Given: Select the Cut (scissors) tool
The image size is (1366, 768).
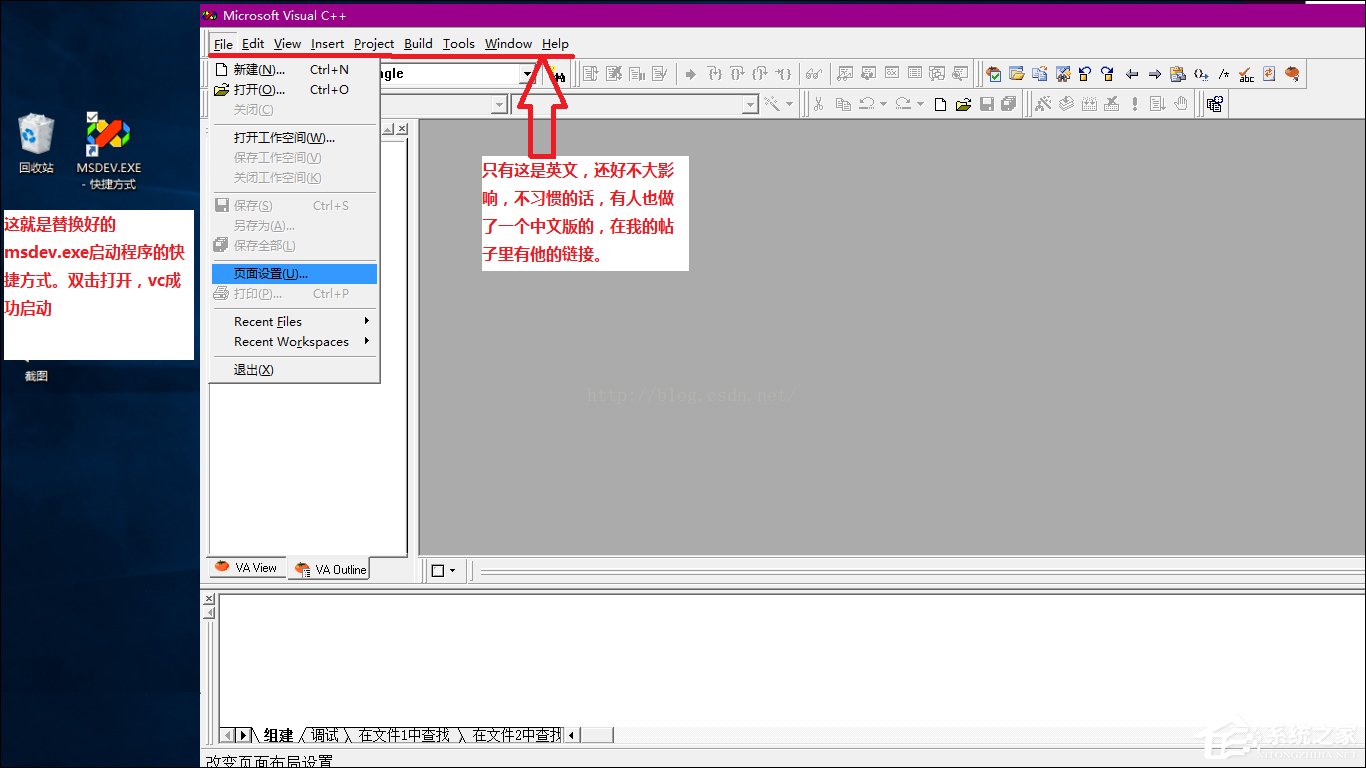Looking at the screenshot, I should [817, 103].
